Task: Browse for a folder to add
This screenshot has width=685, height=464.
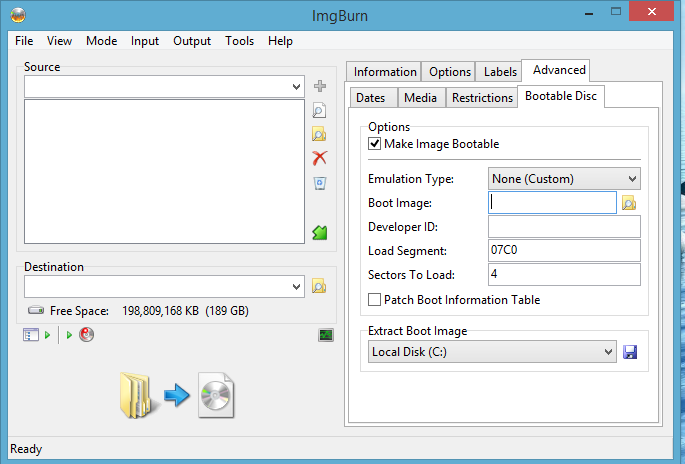Action: (x=319, y=134)
